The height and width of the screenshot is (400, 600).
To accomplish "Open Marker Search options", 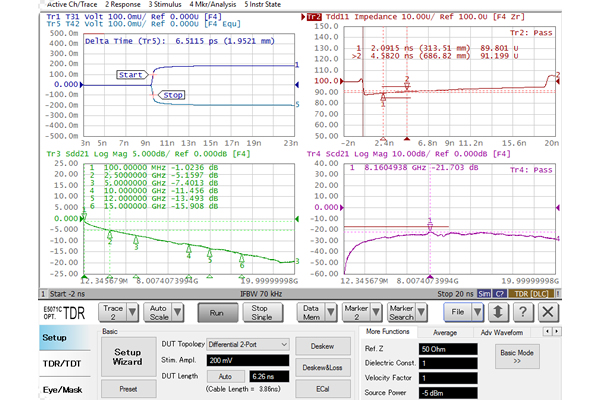I will [x=402, y=314].
